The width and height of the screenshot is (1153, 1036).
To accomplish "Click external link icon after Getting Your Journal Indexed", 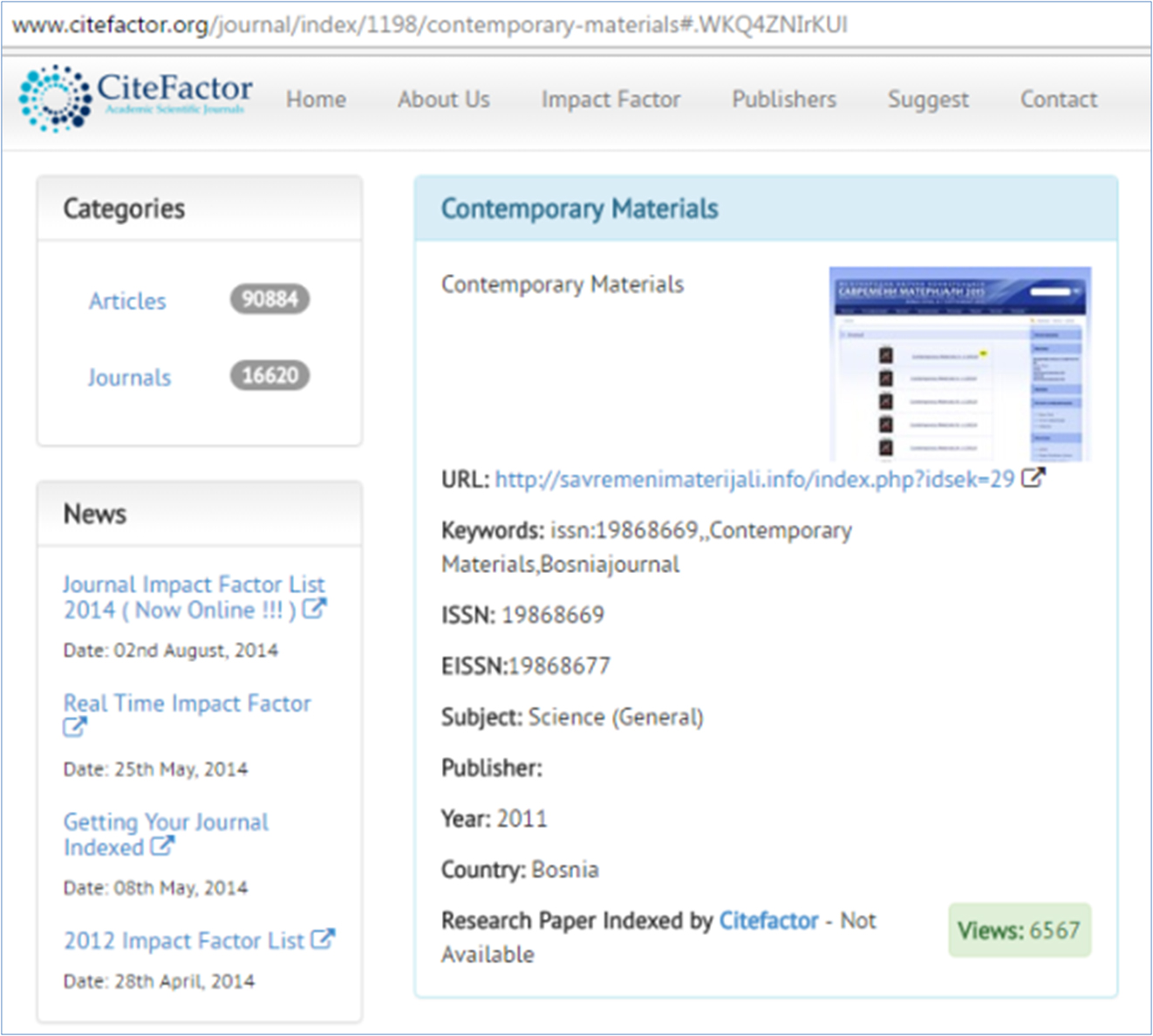I will [x=162, y=846].
